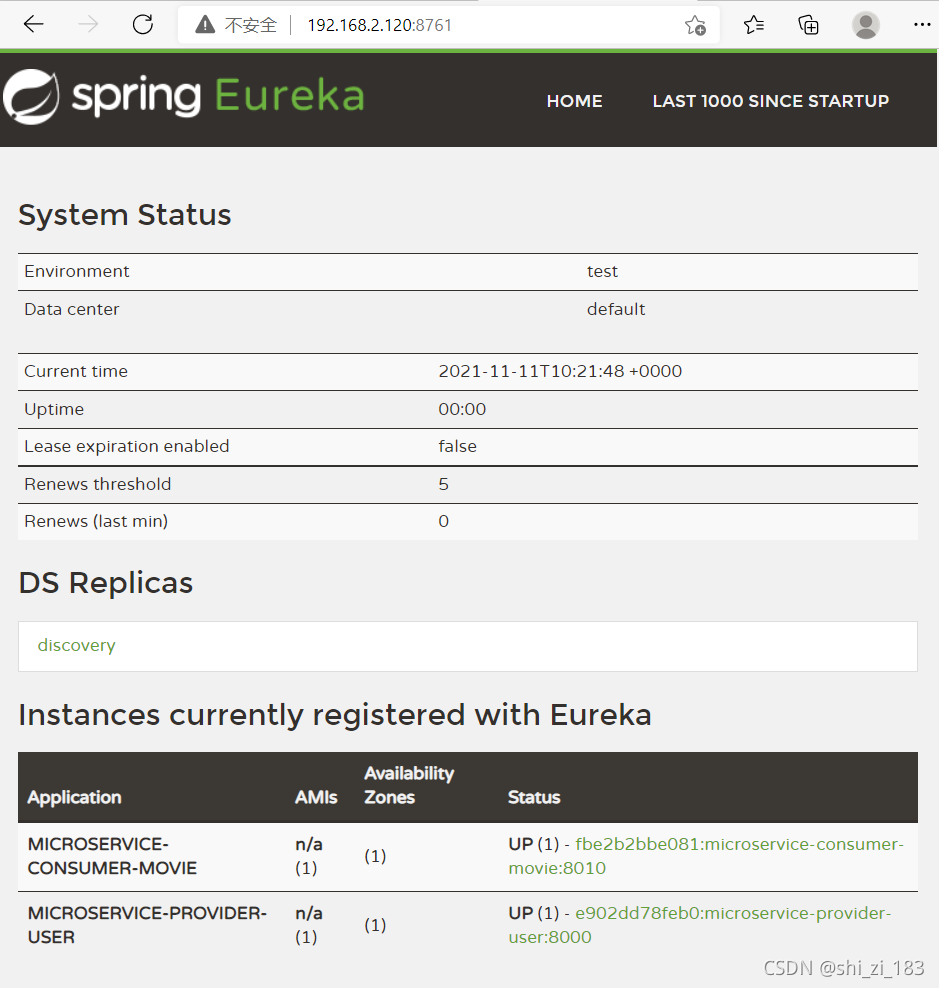Click the spring Eureka title text
Viewport: 939px width, 988px height.
[x=218, y=96]
